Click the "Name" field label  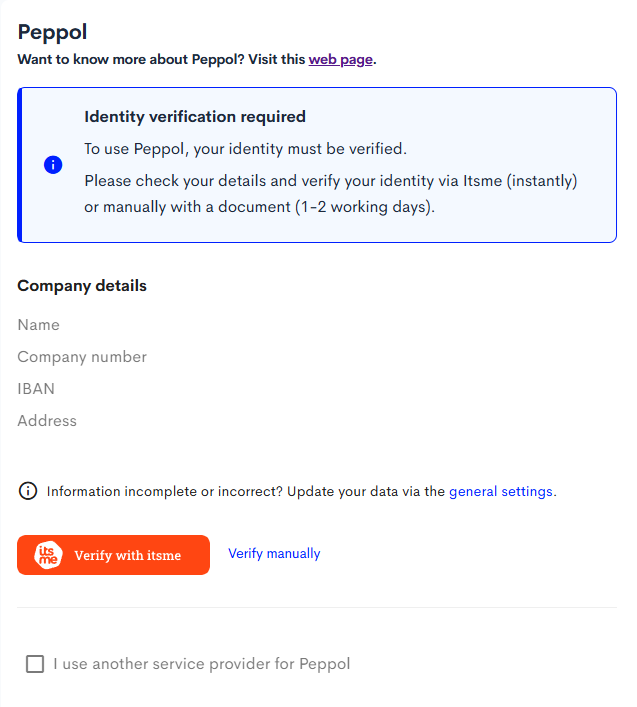38,325
